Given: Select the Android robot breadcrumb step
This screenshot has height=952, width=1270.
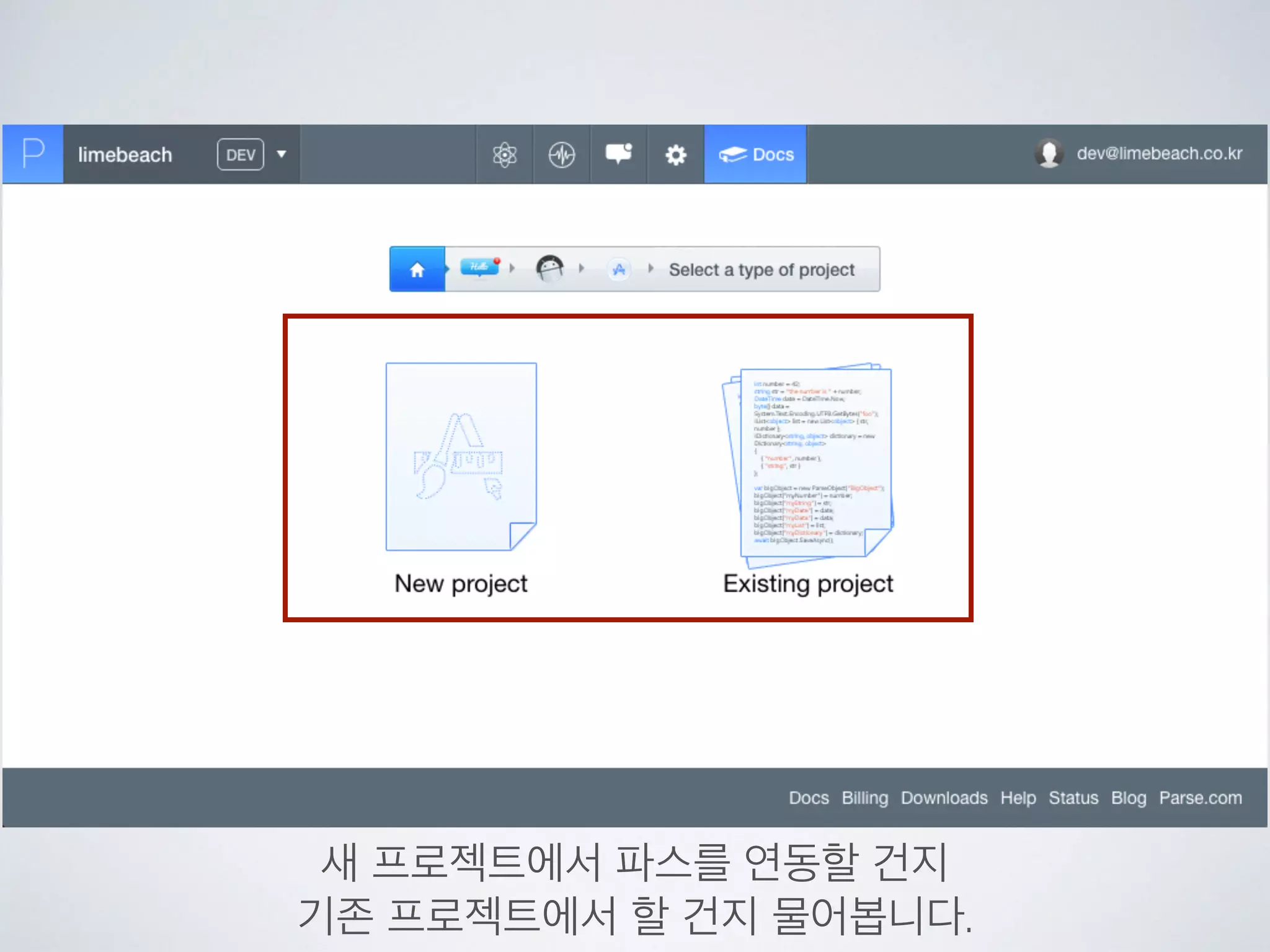Looking at the screenshot, I should 550,268.
